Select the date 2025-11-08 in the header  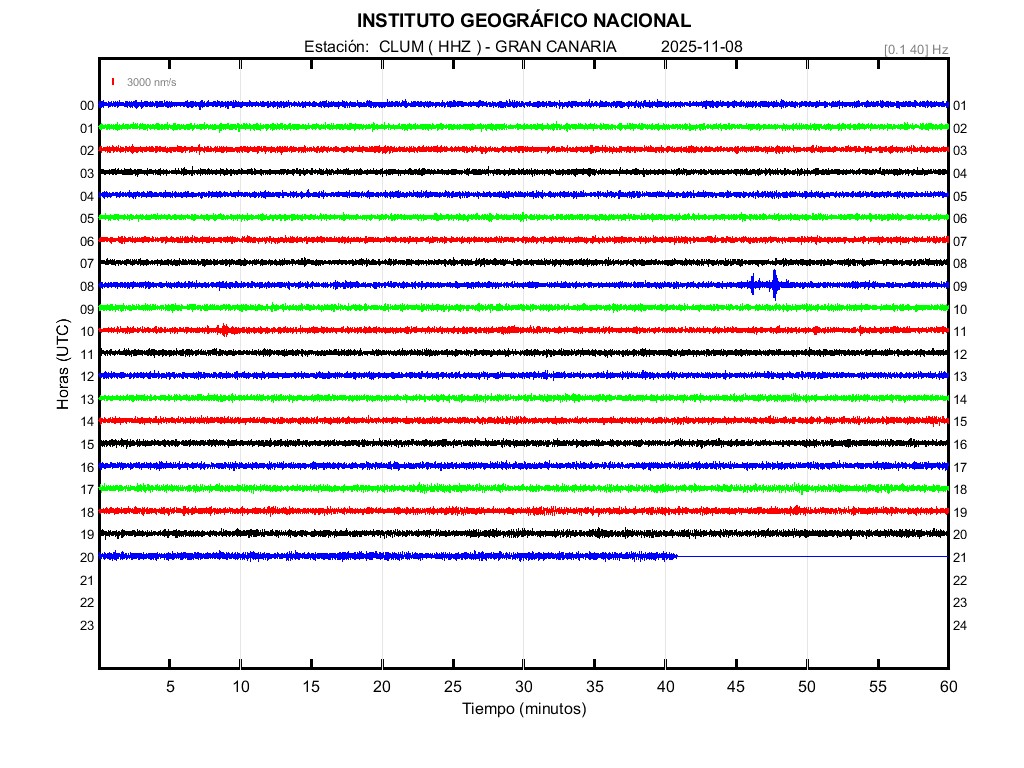[x=702, y=47]
